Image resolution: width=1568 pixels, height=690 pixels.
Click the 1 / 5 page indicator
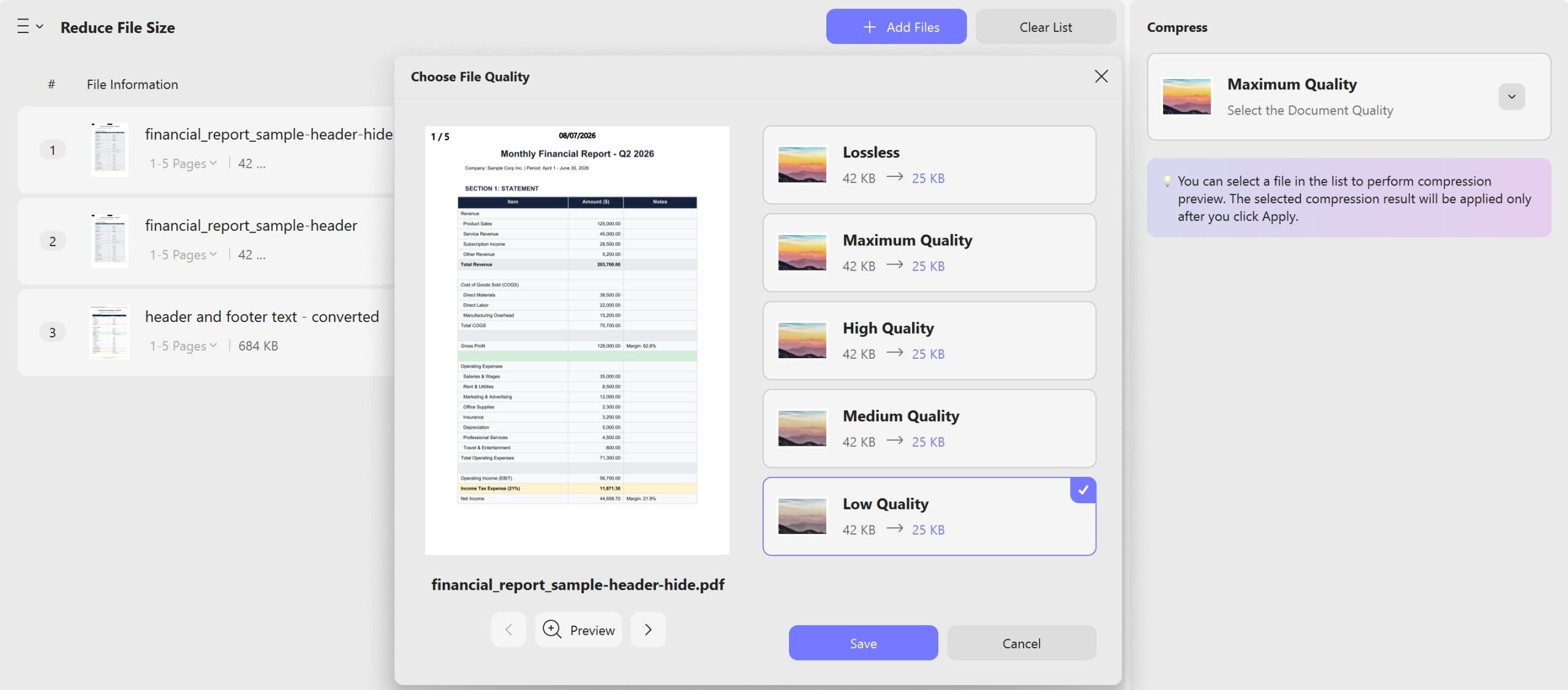tap(440, 137)
